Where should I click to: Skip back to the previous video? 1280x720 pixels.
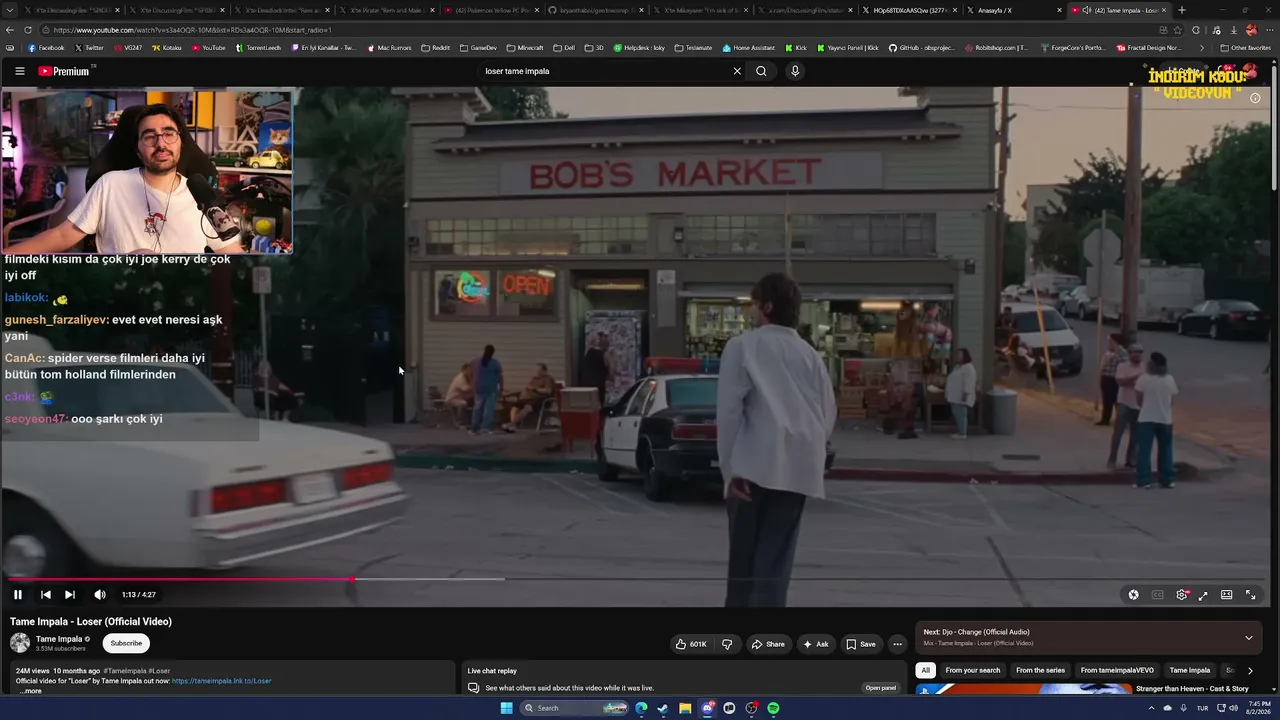coord(45,594)
